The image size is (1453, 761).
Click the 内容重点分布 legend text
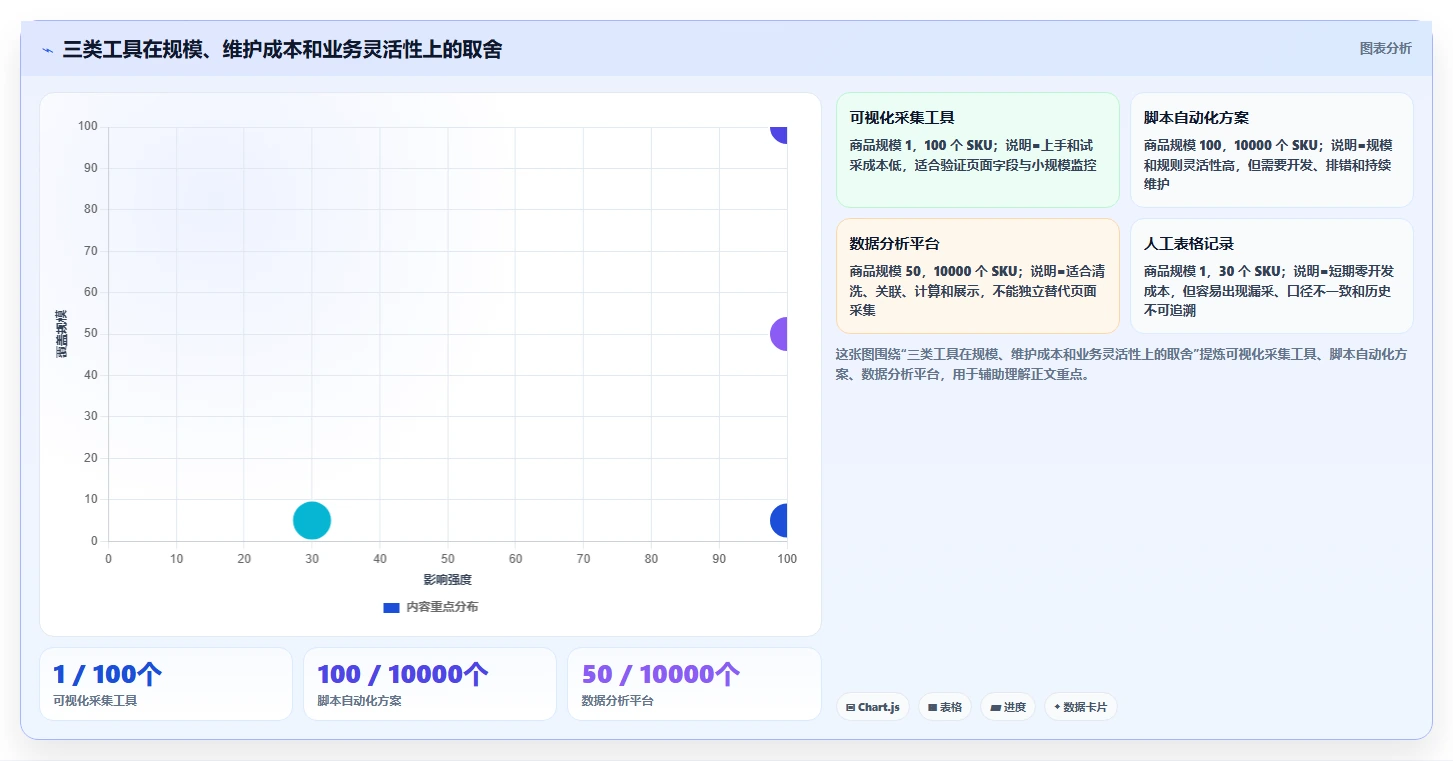tap(442, 607)
